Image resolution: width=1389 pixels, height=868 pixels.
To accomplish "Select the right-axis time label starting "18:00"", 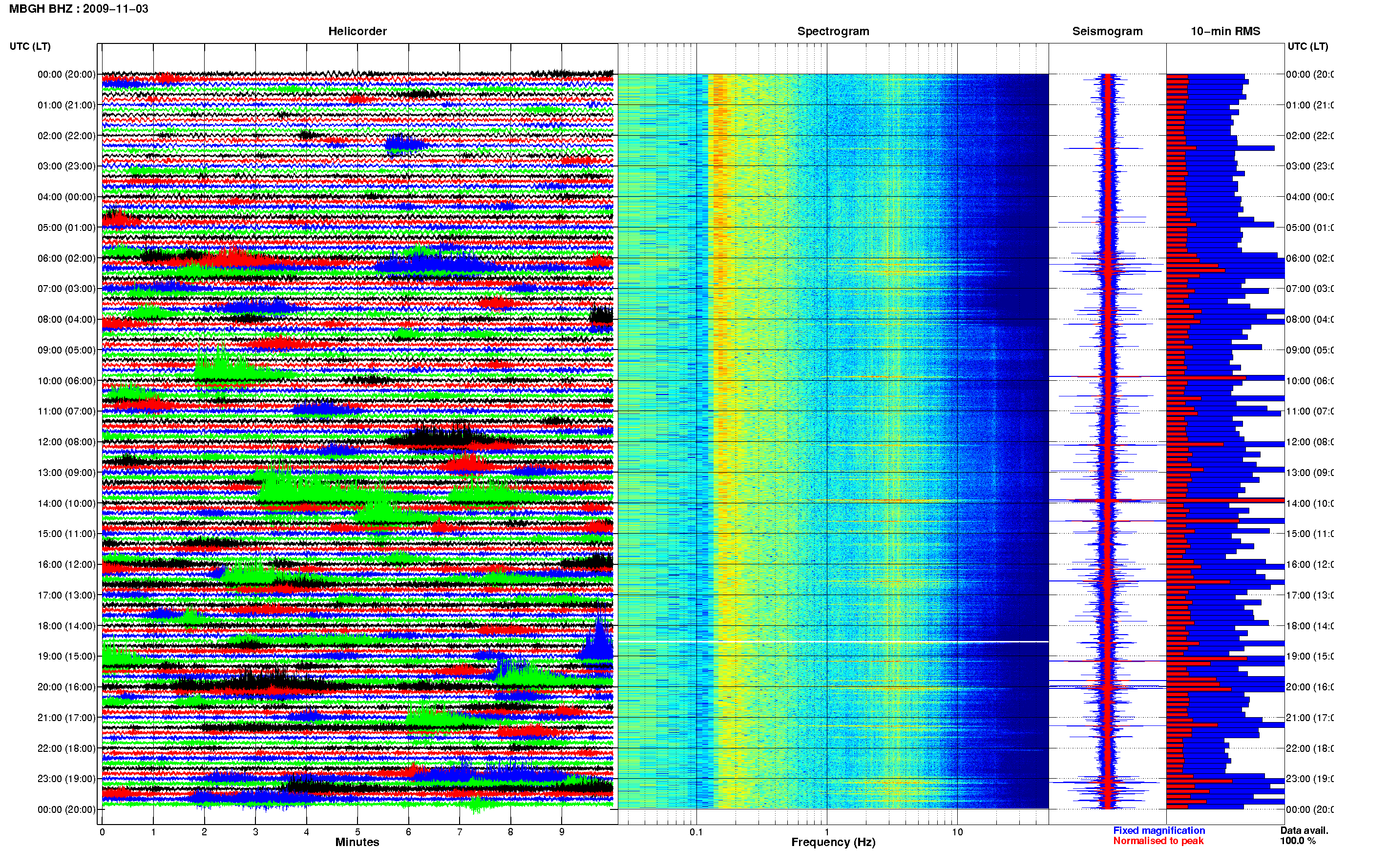I will click(1310, 626).
